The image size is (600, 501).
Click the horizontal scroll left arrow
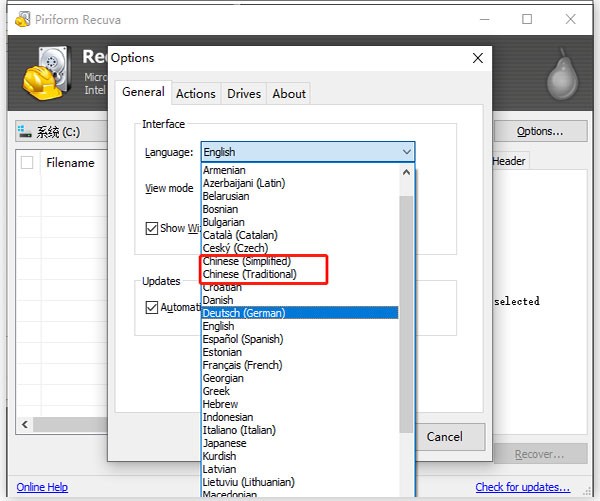coord(25,424)
